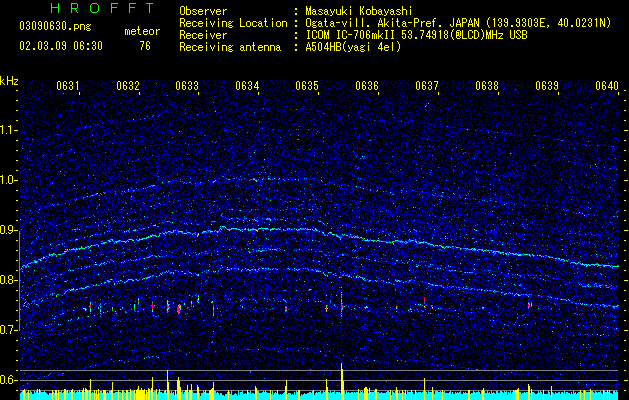
Task: Select the filename 03090630.png
Action: pos(55,27)
